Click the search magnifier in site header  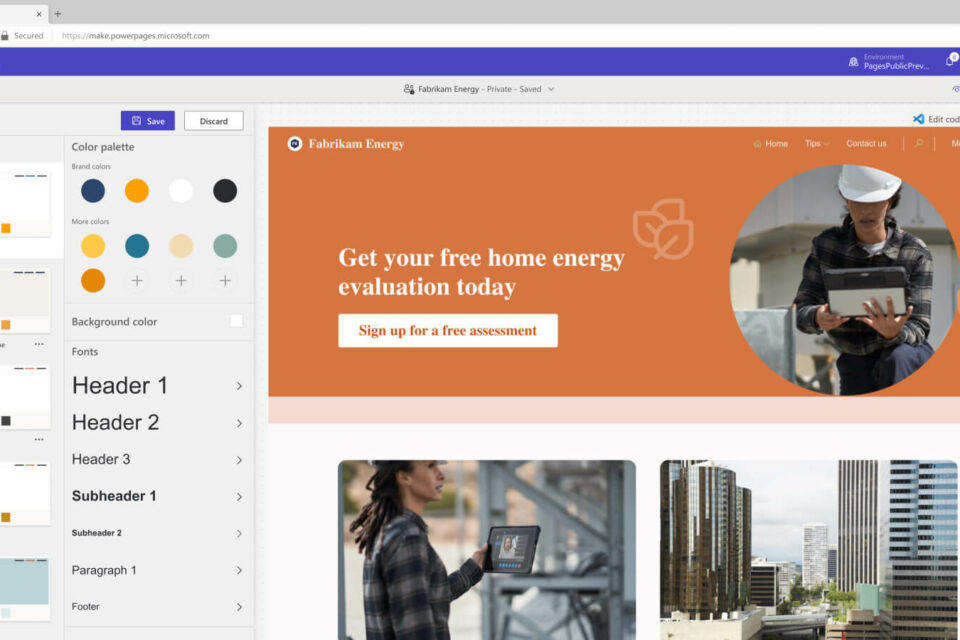click(919, 144)
